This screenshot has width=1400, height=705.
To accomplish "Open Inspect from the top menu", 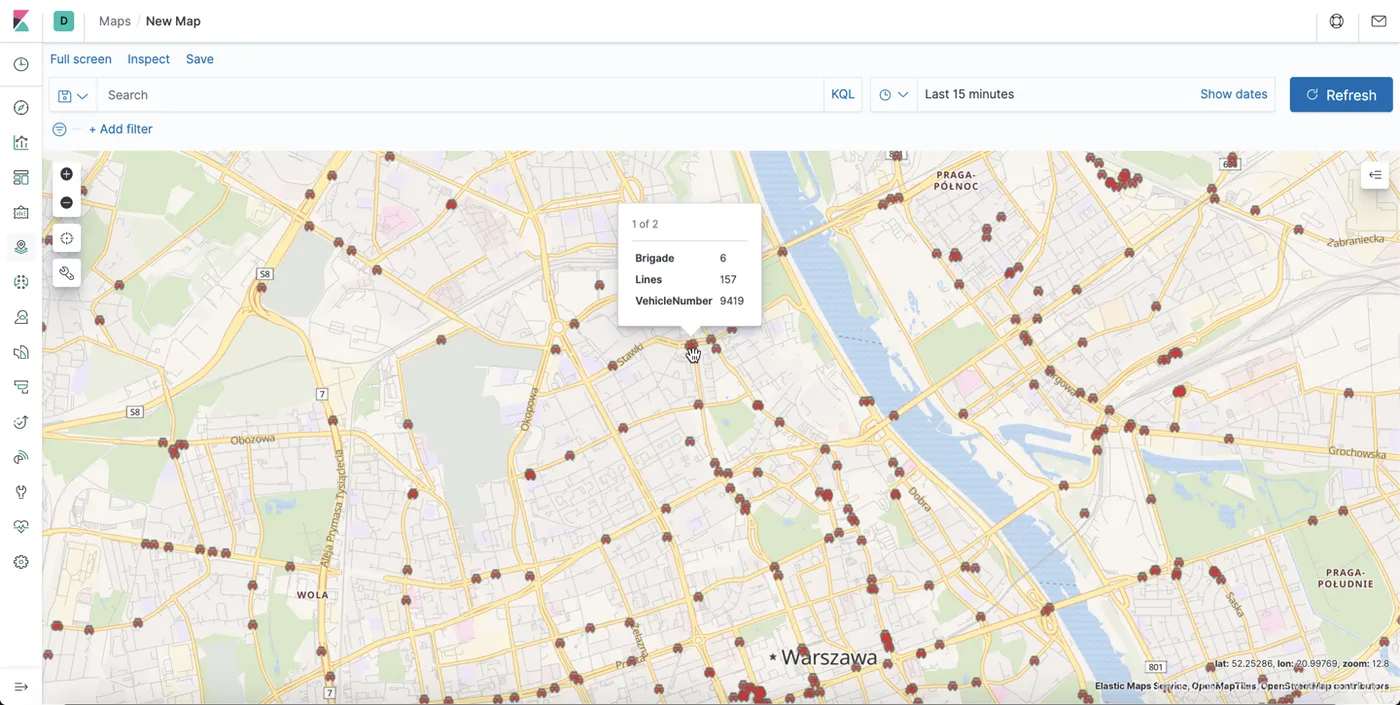I will (149, 59).
